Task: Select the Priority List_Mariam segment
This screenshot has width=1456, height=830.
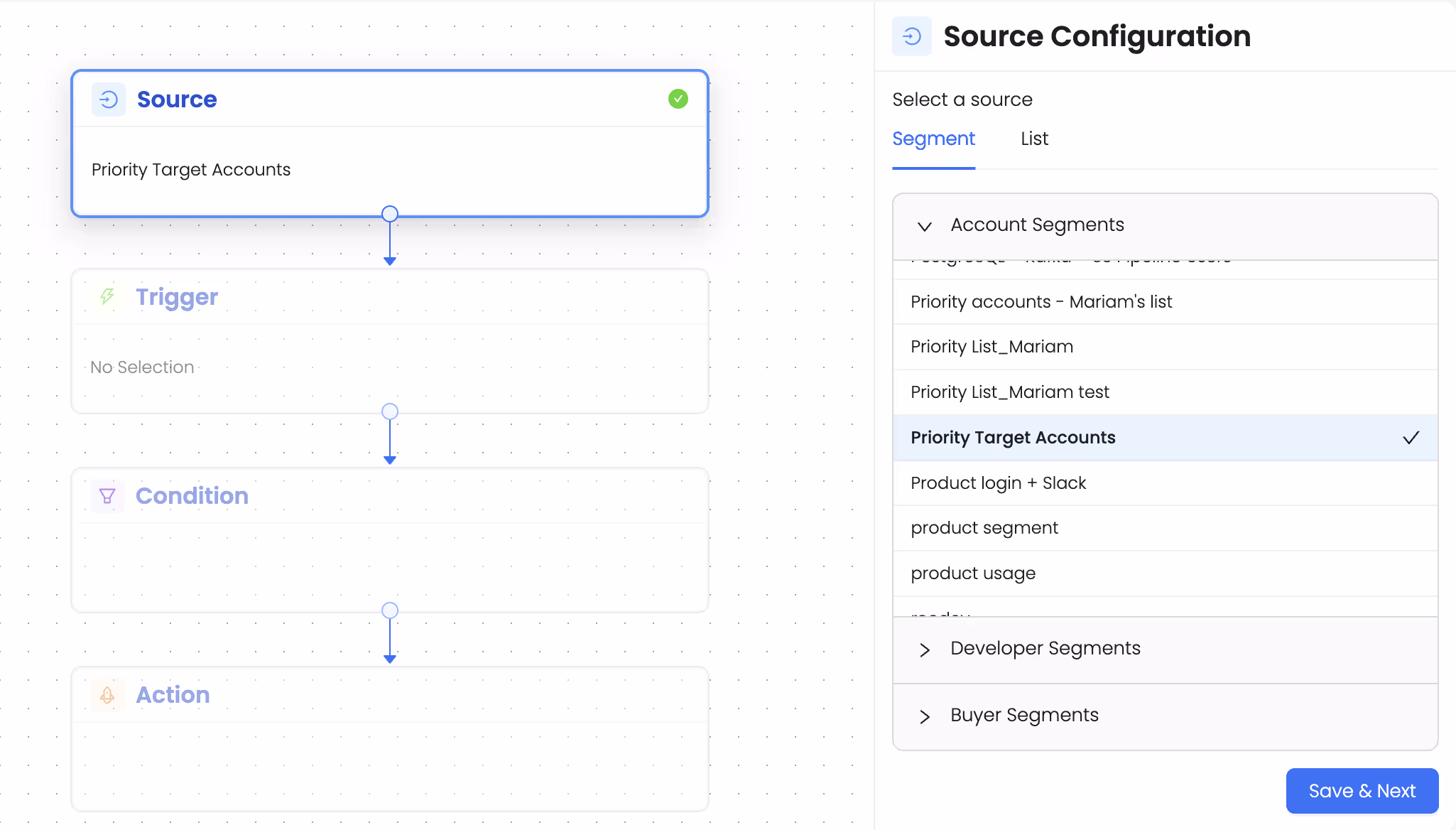Action: tap(992, 346)
